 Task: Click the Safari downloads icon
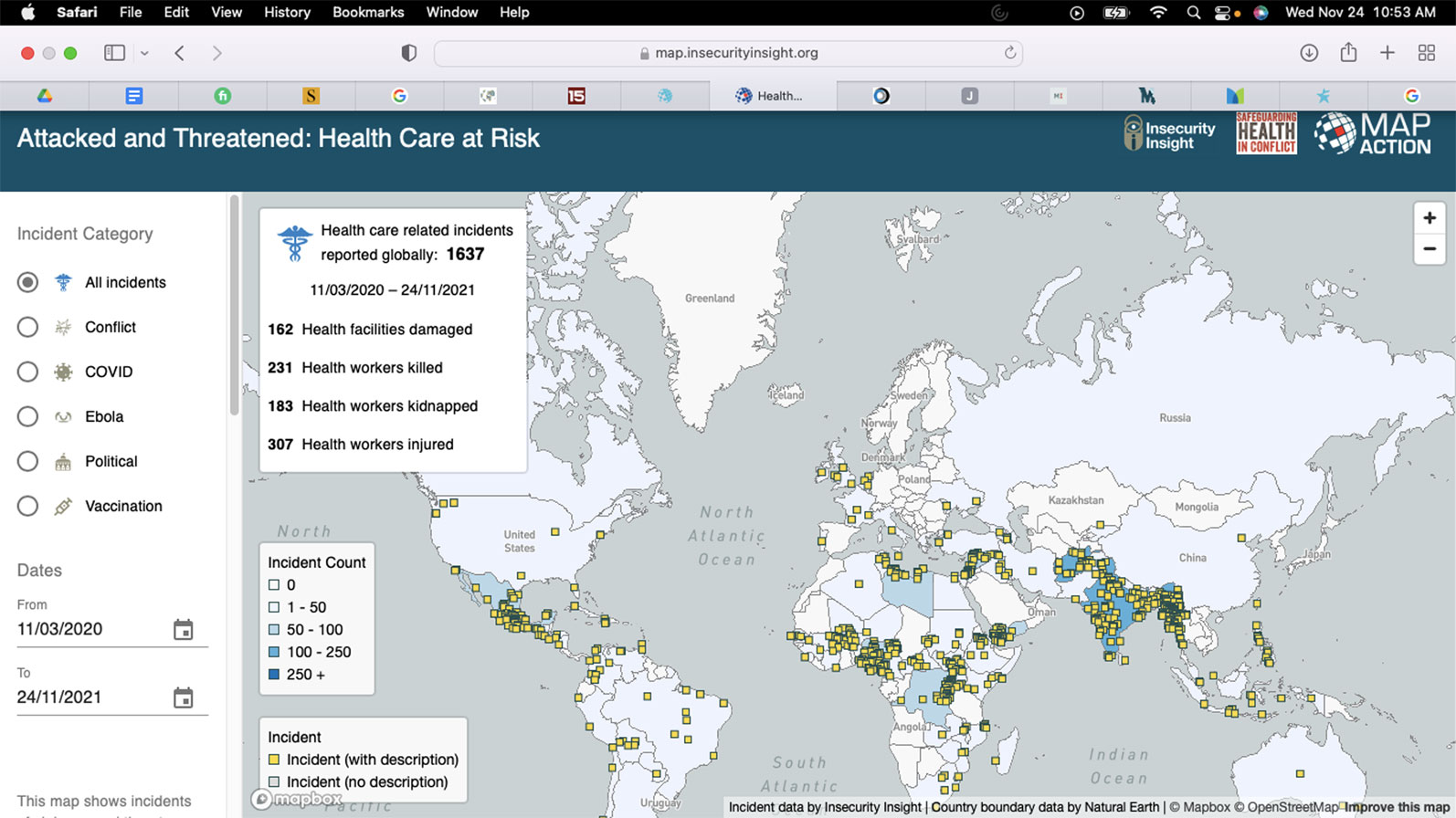tap(1309, 53)
